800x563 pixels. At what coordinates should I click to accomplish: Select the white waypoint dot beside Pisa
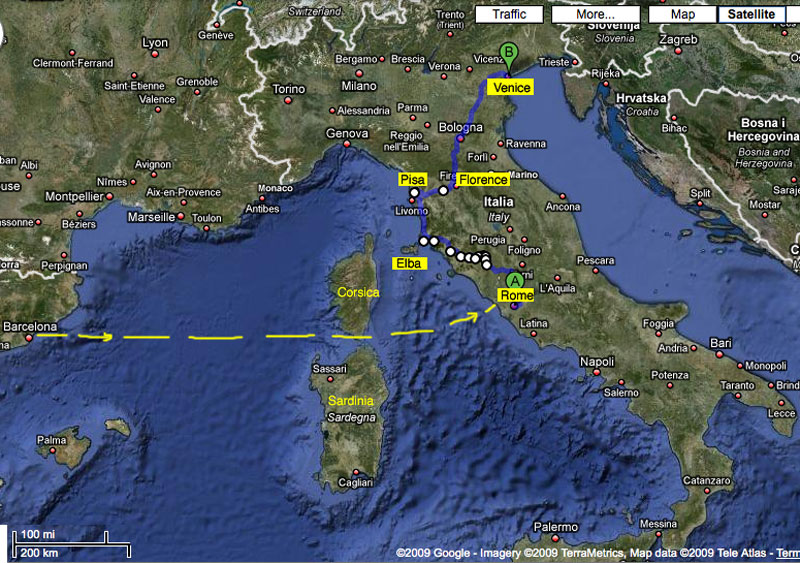pyautogui.click(x=414, y=192)
